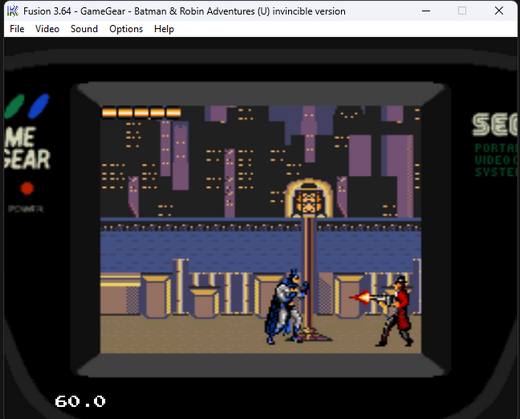Open the Video menu
This screenshot has width=520, height=419.
tap(47, 29)
